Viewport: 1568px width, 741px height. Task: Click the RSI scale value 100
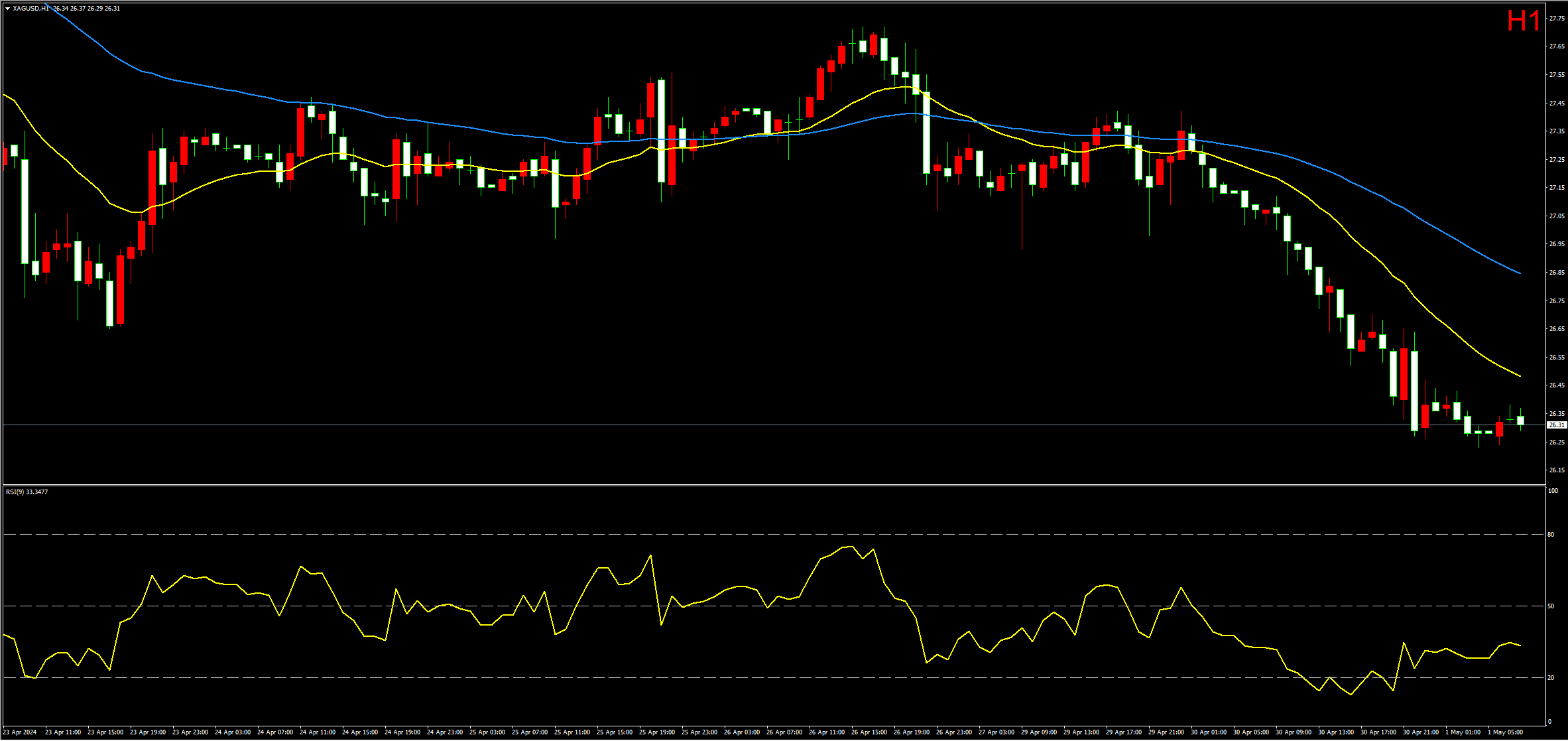[x=1553, y=490]
